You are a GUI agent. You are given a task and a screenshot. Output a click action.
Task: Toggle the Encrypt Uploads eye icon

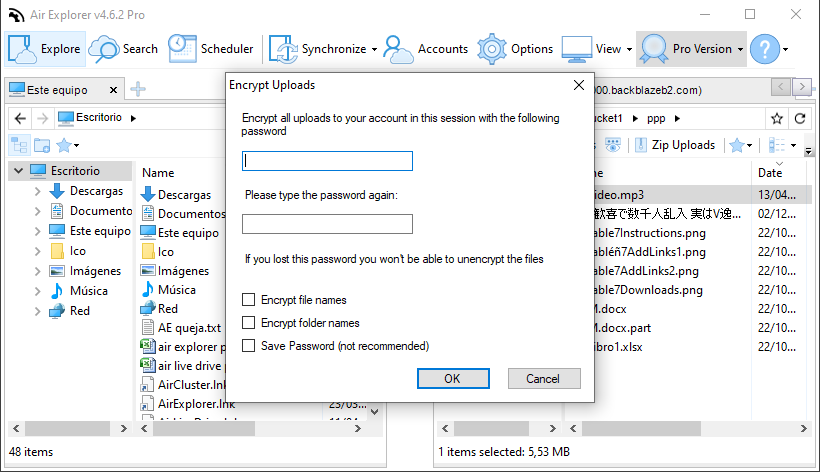click(613, 145)
